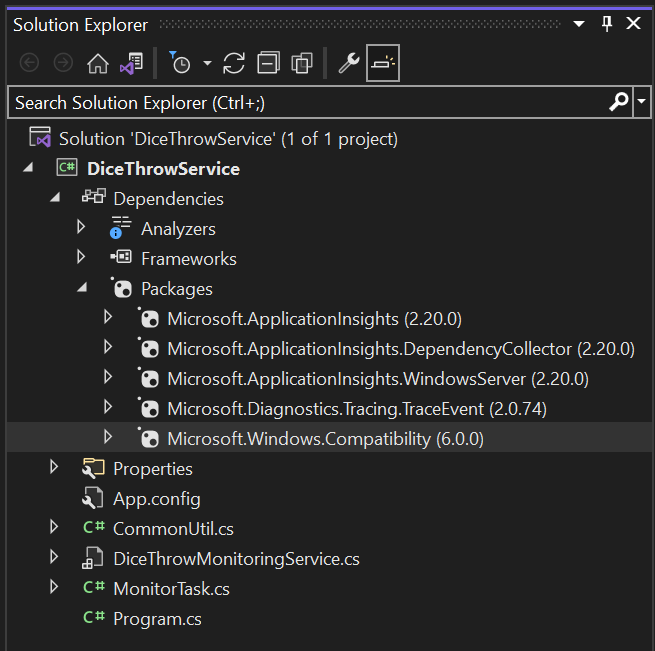
Task: Pin the Solution Explorer panel (auto hide)
Action: (x=607, y=23)
